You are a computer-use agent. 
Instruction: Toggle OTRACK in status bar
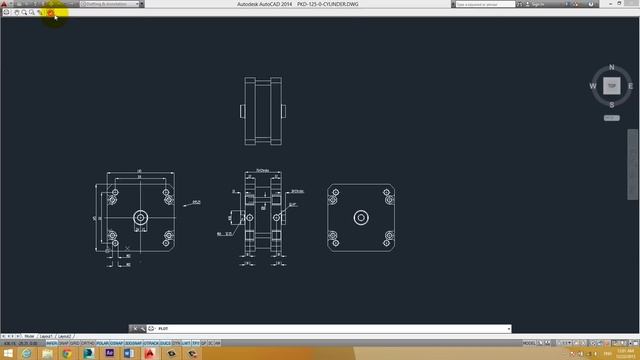(x=151, y=343)
